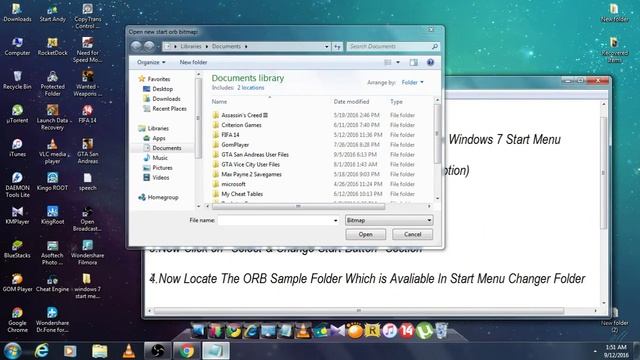Open the speech file on desktop

click(x=87, y=182)
